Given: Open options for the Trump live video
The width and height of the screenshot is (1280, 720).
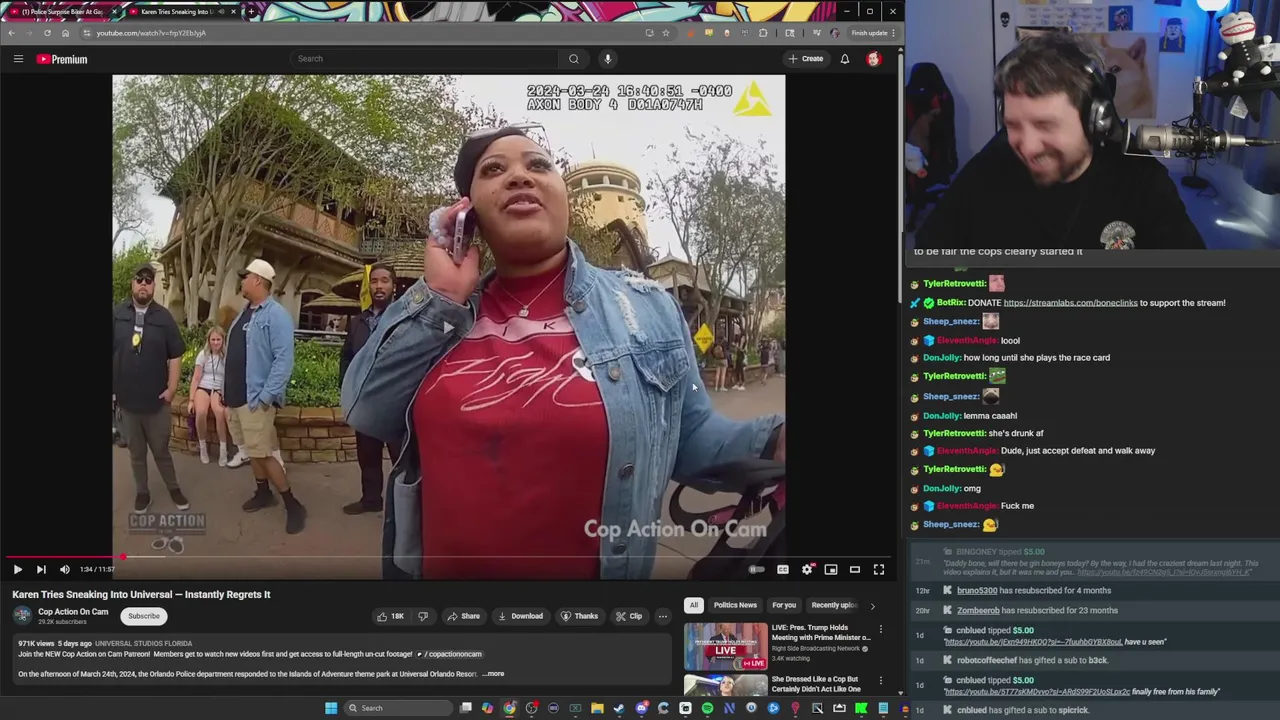Looking at the screenshot, I should (x=881, y=630).
